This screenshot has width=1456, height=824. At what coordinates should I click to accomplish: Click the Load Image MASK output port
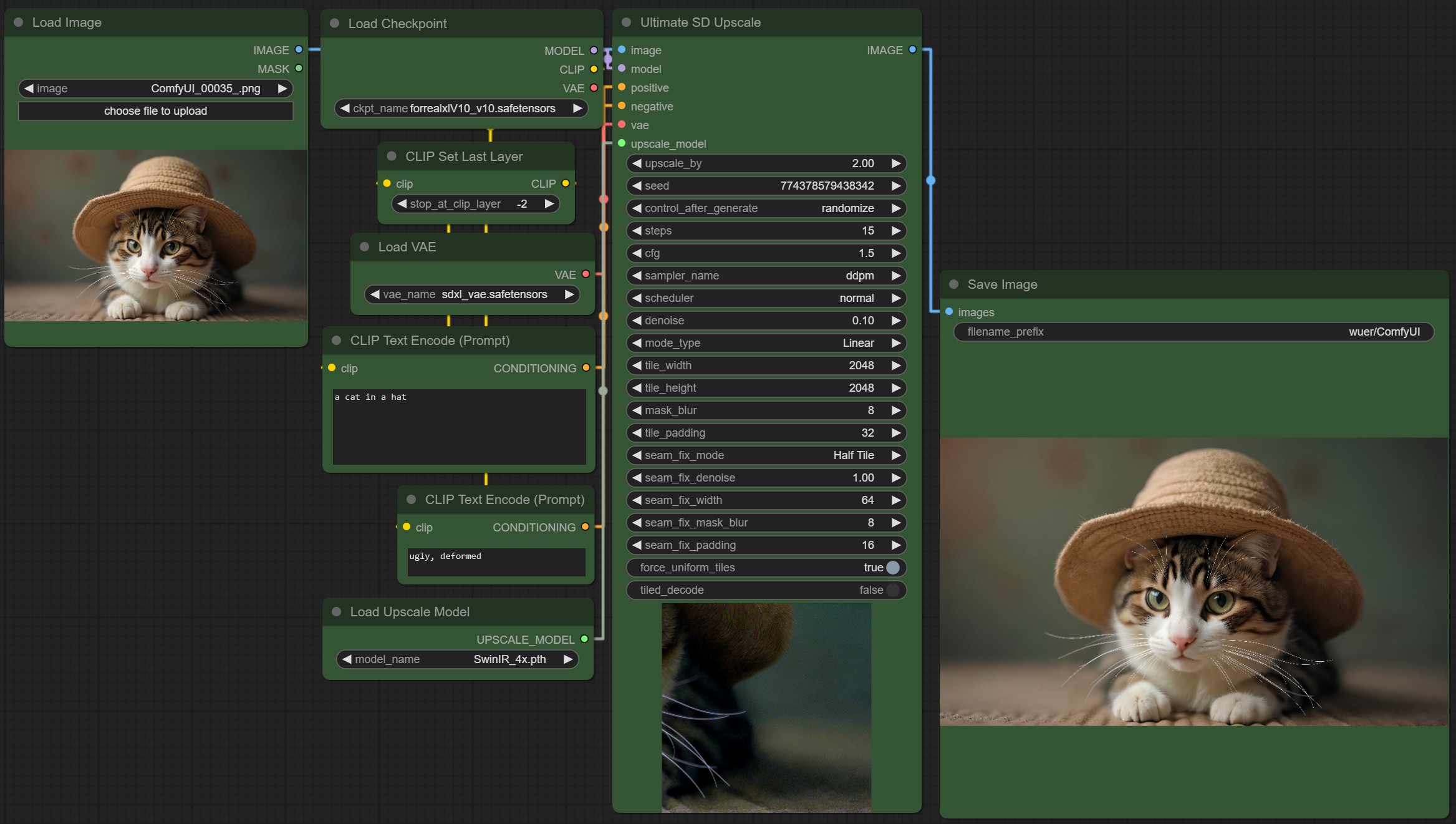299,69
